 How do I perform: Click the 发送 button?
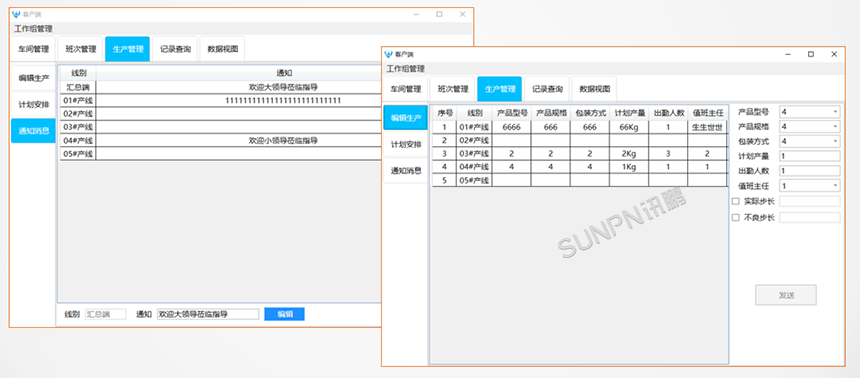point(785,295)
